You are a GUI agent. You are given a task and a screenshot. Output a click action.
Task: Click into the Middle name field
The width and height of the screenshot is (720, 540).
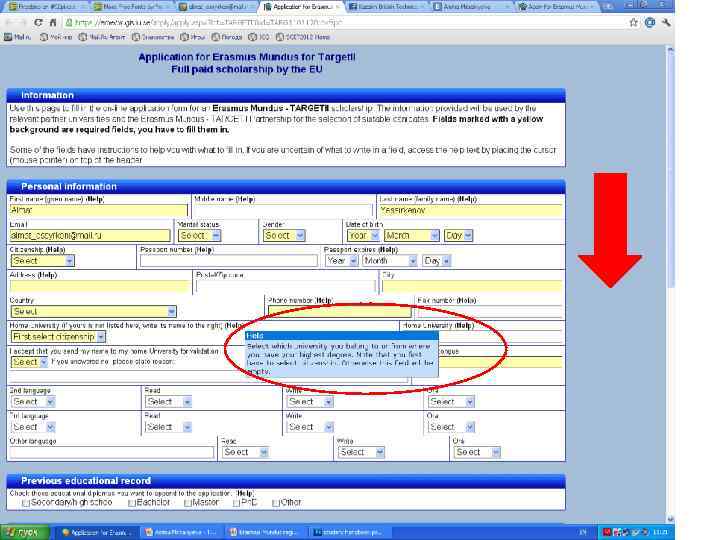click(x=283, y=210)
